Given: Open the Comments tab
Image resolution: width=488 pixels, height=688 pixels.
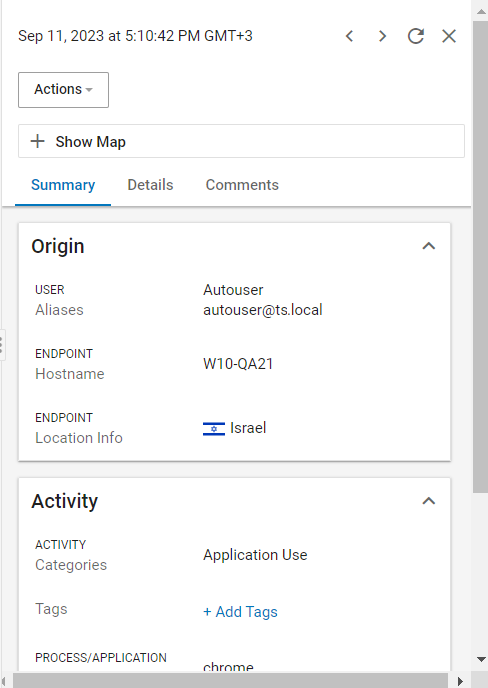Looking at the screenshot, I should pos(242,185).
